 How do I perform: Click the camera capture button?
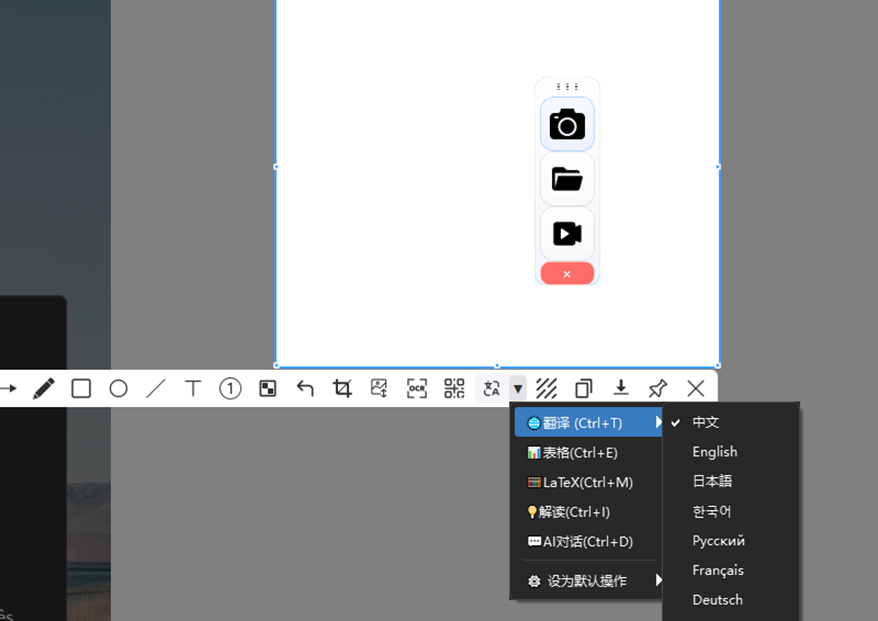click(567, 124)
